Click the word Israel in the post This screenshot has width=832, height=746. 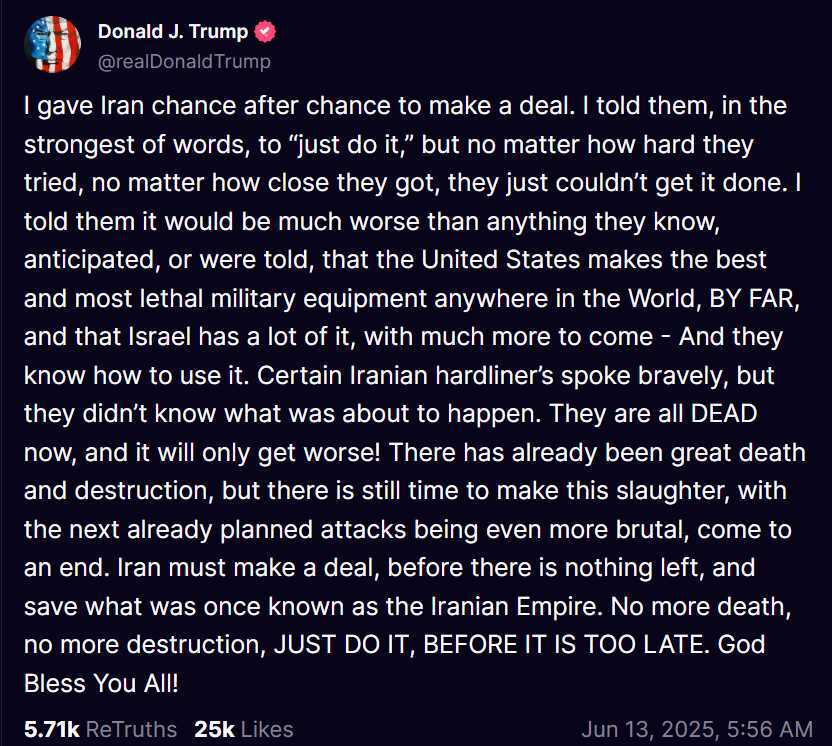pyautogui.click(x=160, y=337)
